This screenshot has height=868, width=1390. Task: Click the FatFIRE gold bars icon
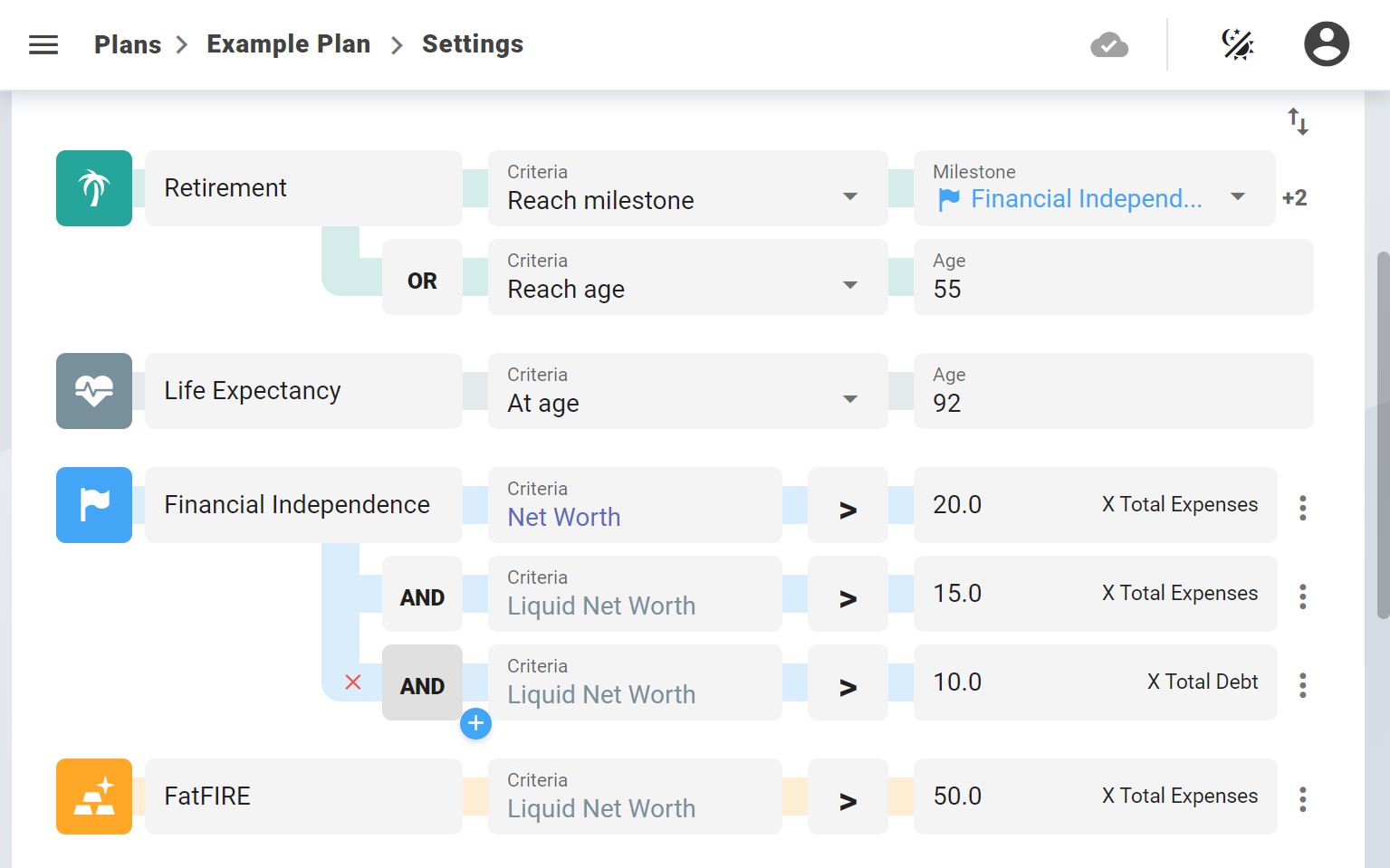[94, 796]
